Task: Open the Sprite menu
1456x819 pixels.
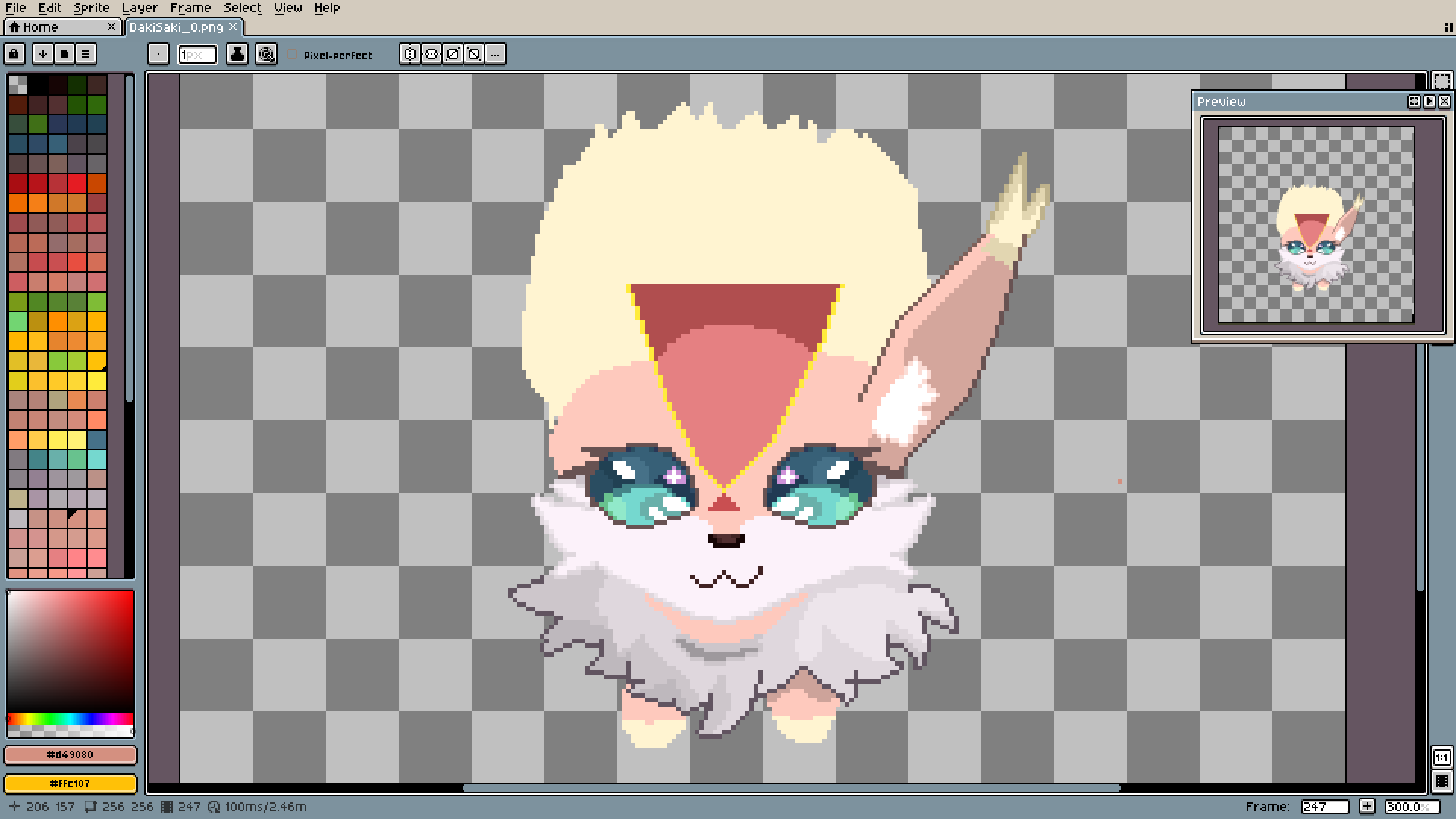Action: tap(91, 8)
